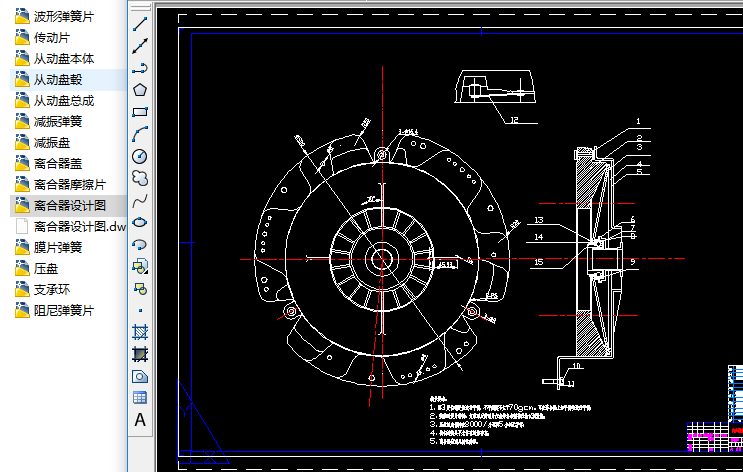Select the 减振盘 folder
The width and height of the screenshot is (743, 472).
coord(43,143)
